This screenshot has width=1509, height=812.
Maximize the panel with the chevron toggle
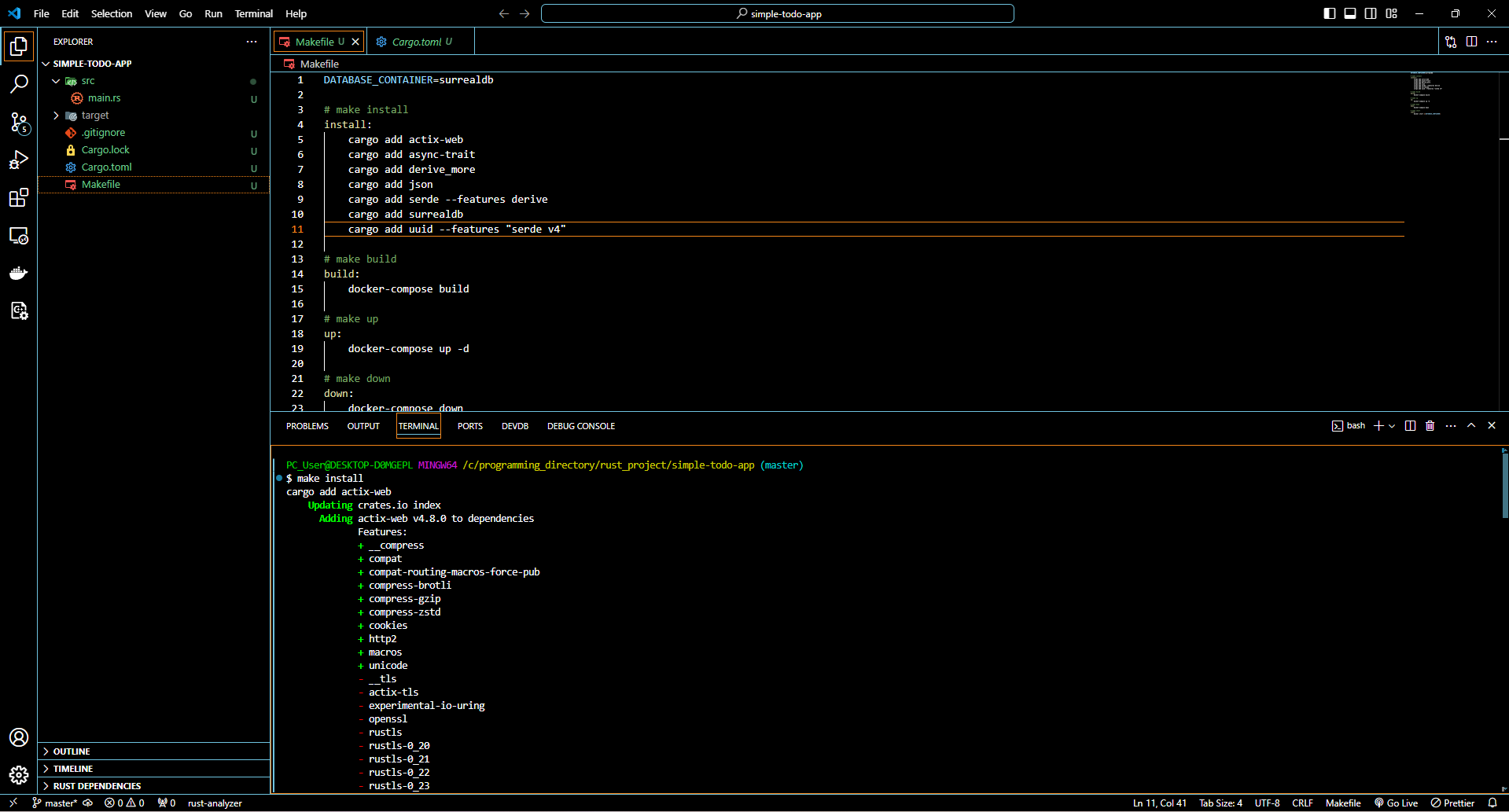1471,425
